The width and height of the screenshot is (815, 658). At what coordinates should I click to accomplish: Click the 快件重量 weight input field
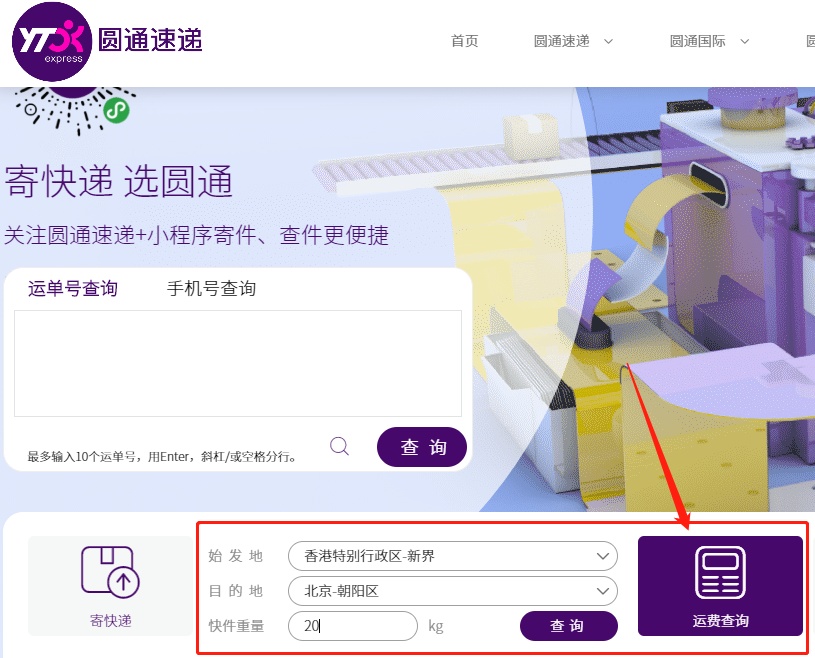point(352,626)
